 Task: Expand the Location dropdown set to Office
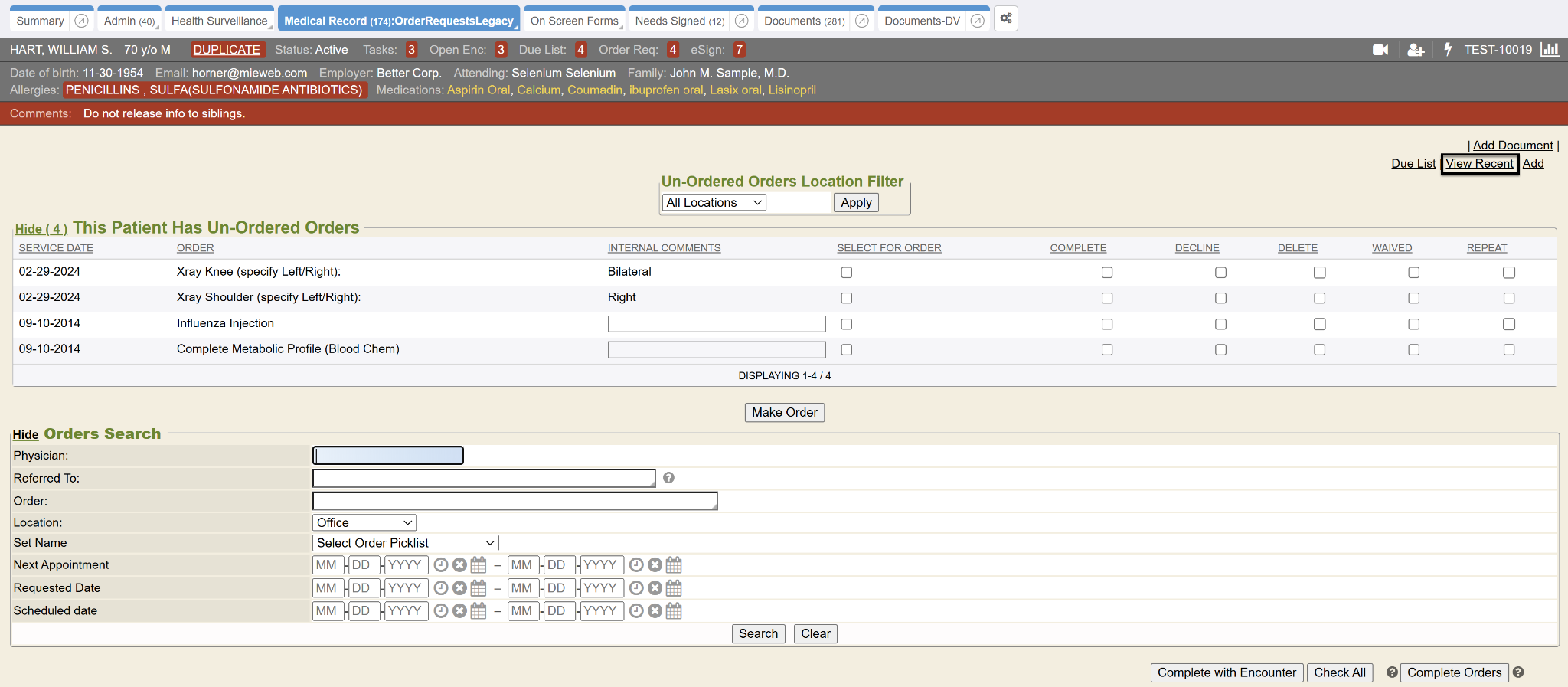coord(364,522)
